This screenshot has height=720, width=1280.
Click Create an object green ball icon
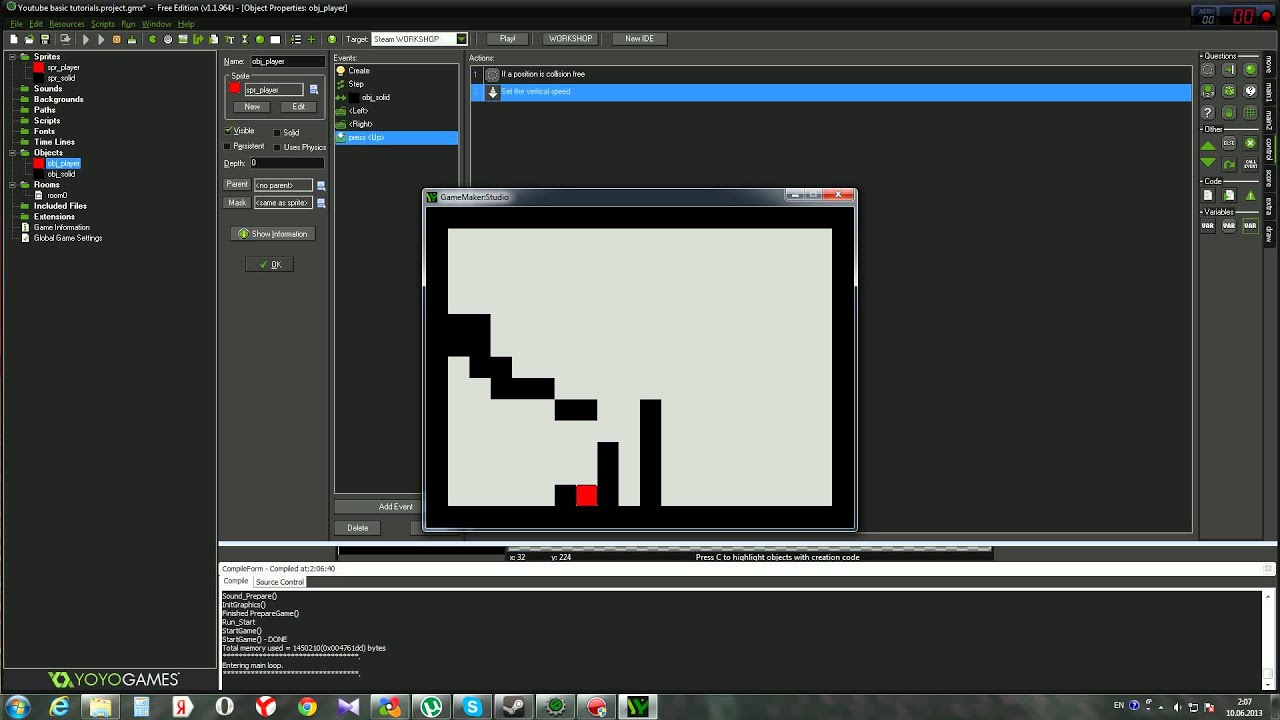tap(260, 39)
